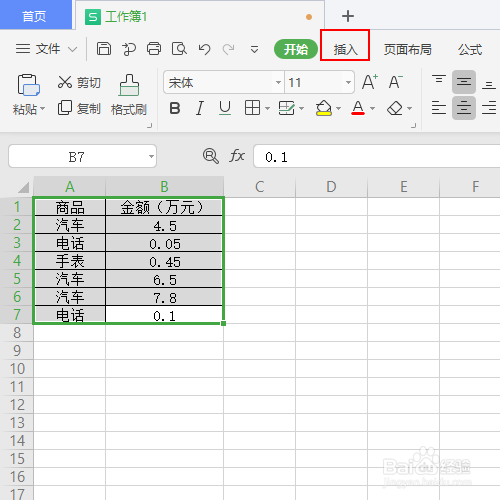Viewport: 500px width, 500px height.
Task: Click the cell borders icon
Action: click(x=252, y=108)
